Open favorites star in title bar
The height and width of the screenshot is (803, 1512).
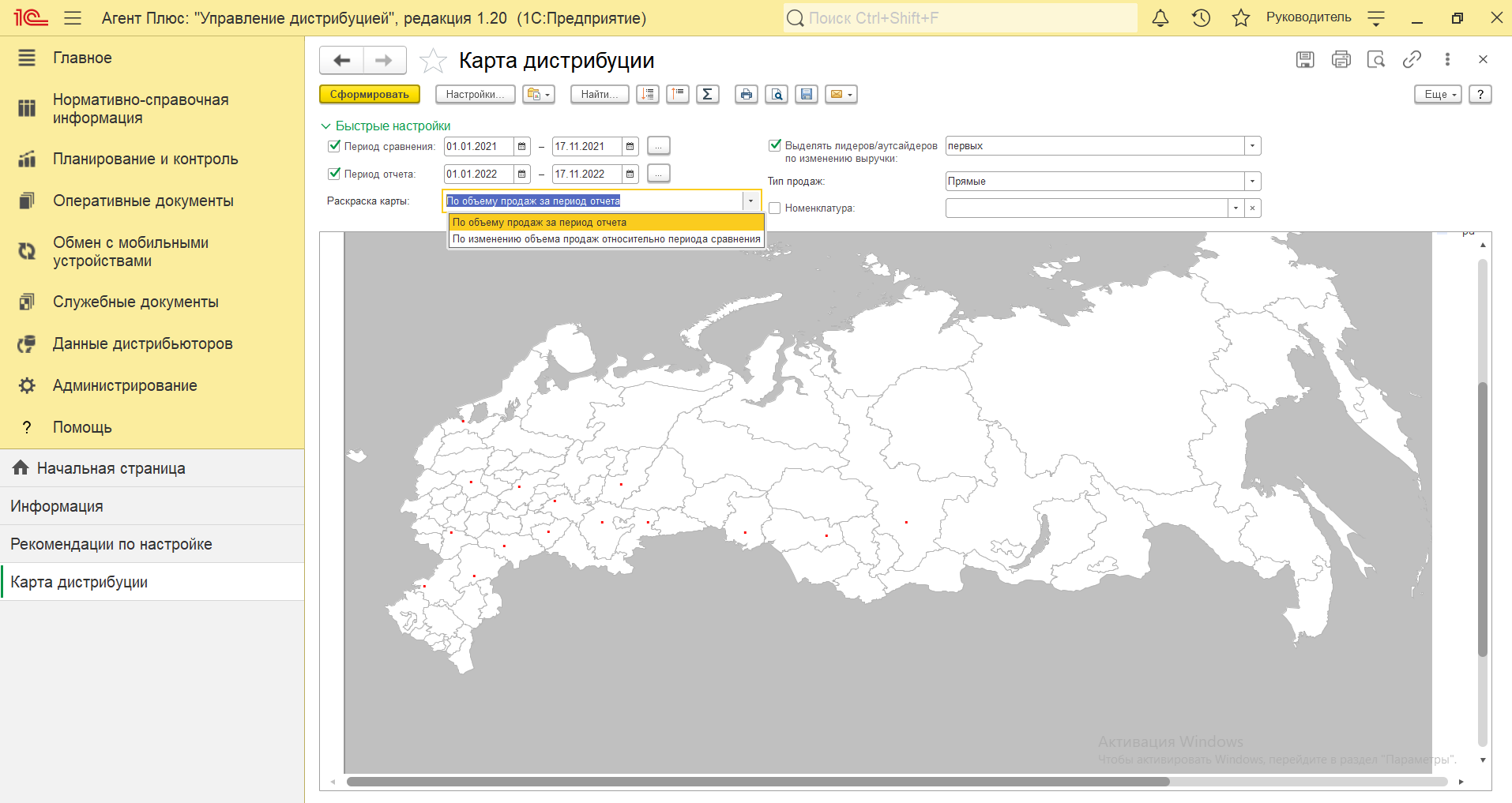(x=1241, y=17)
